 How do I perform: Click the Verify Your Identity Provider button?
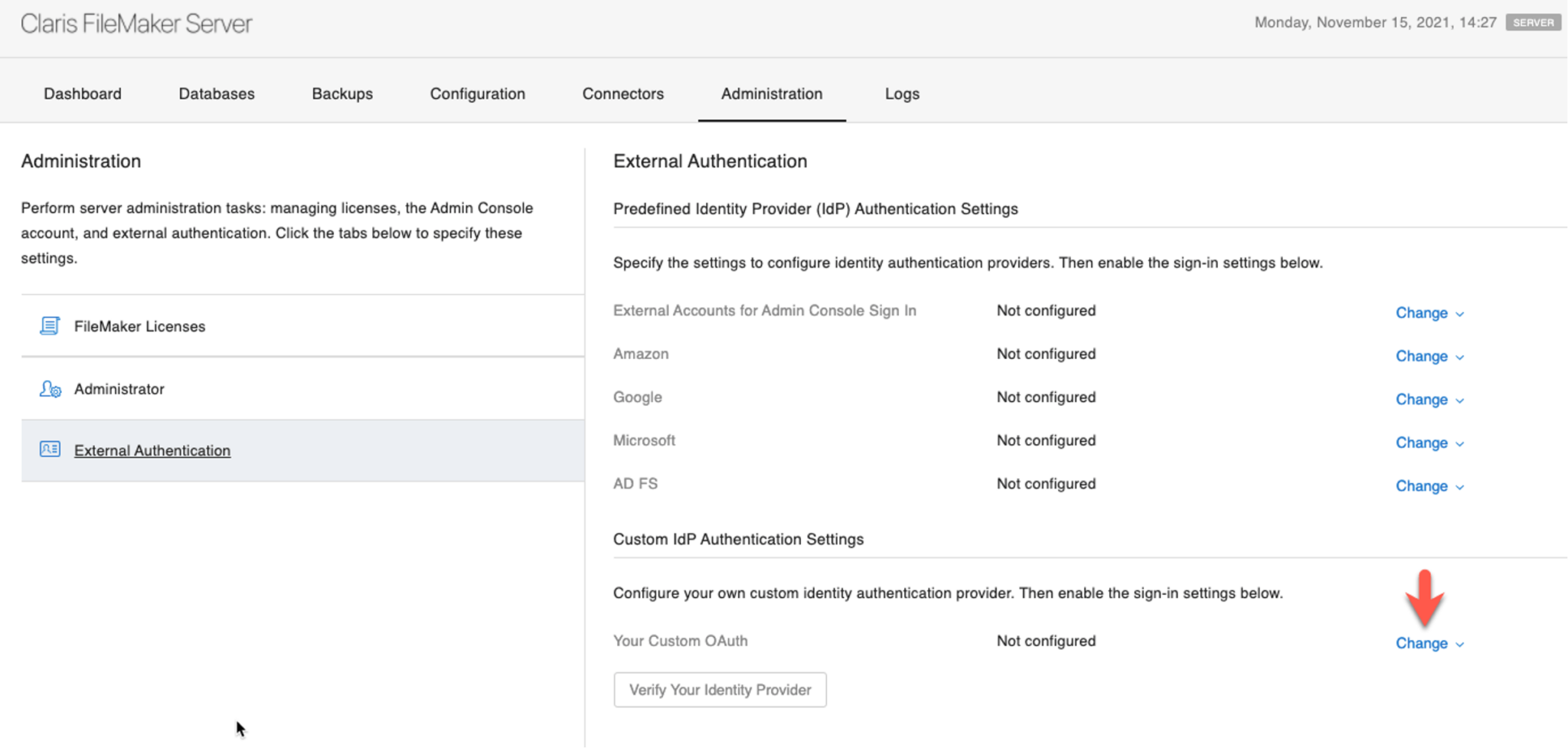pos(719,689)
